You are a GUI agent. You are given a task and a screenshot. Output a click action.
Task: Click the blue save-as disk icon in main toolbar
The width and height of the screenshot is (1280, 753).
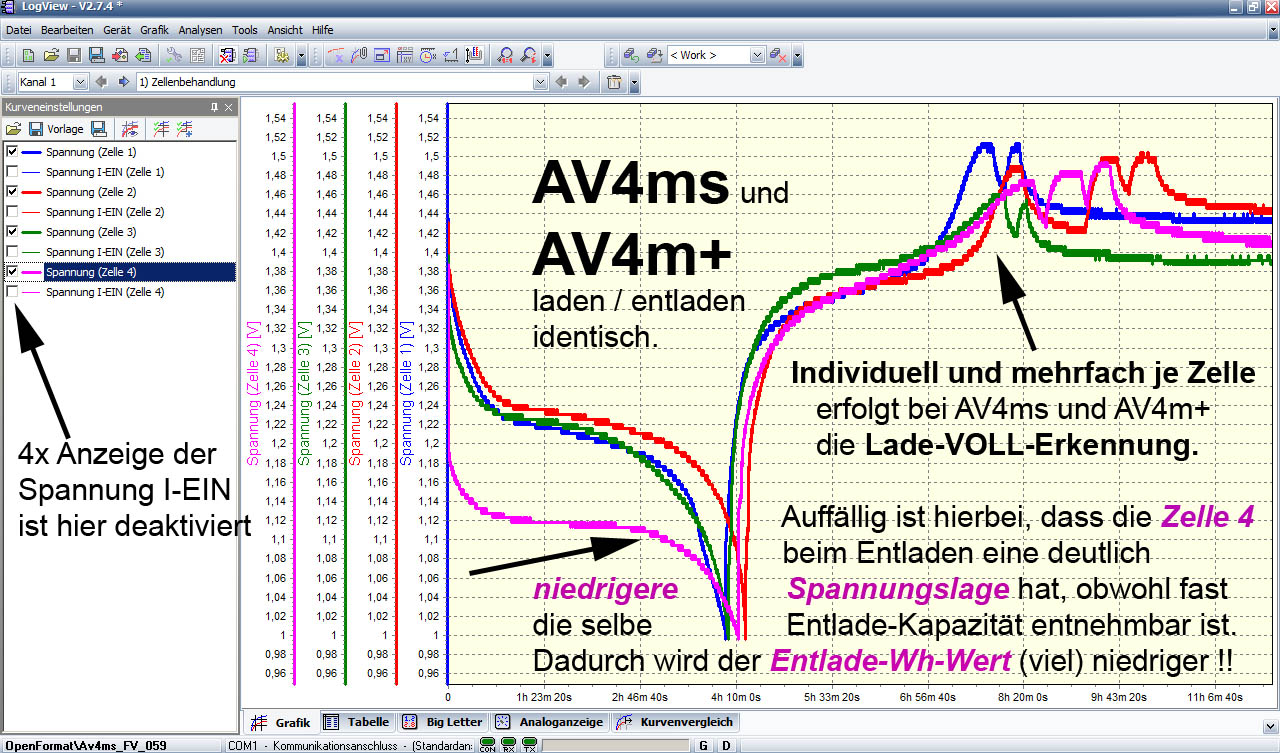click(97, 55)
